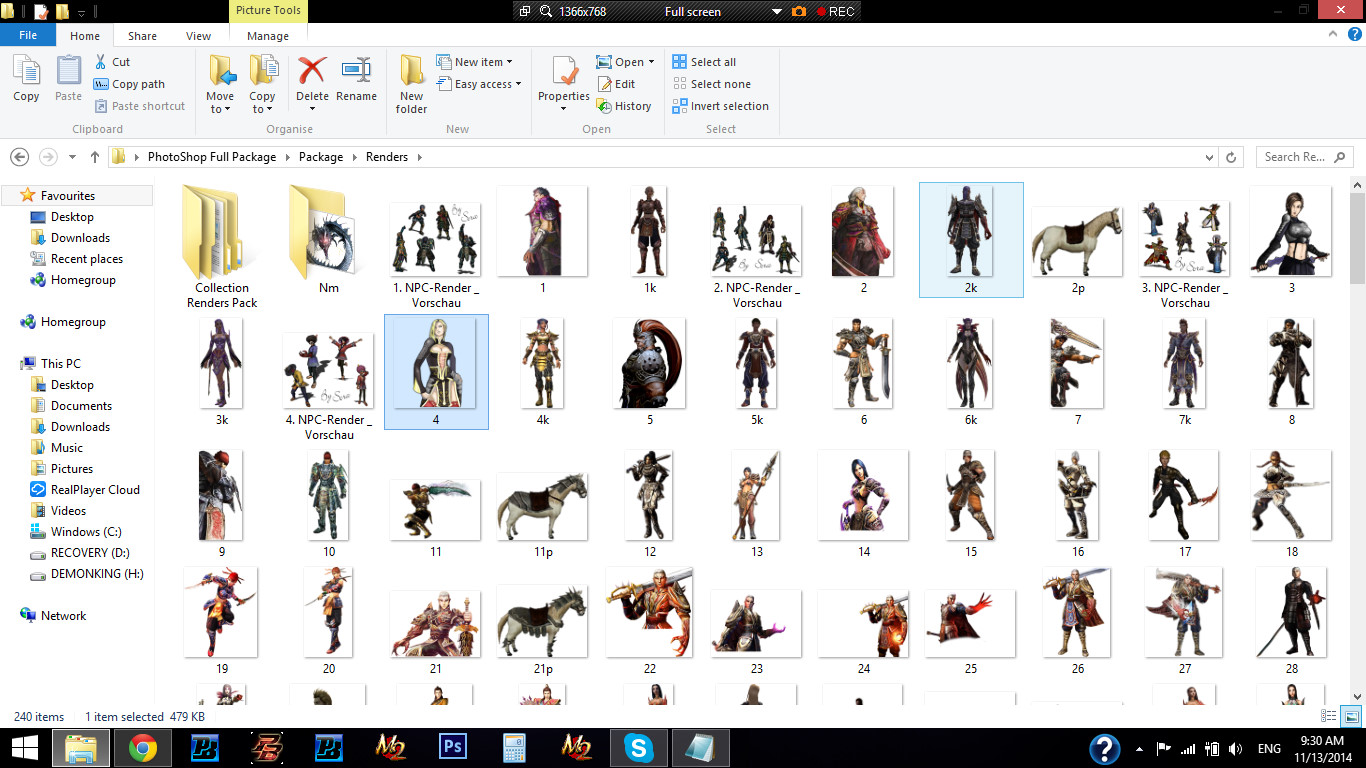The height and width of the screenshot is (768, 1366).
Task: Click Edit in the Open group
Action: [x=616, y=84]
